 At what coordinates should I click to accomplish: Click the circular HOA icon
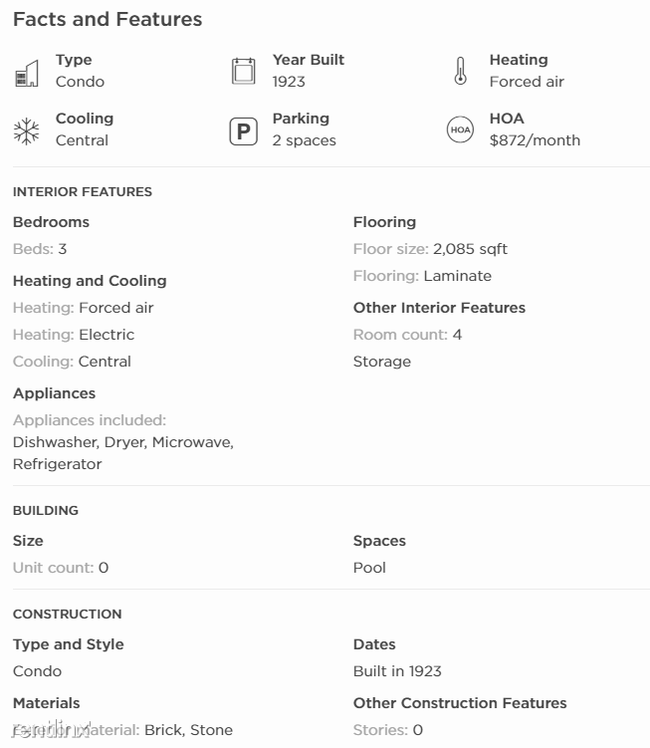point(460,130)
